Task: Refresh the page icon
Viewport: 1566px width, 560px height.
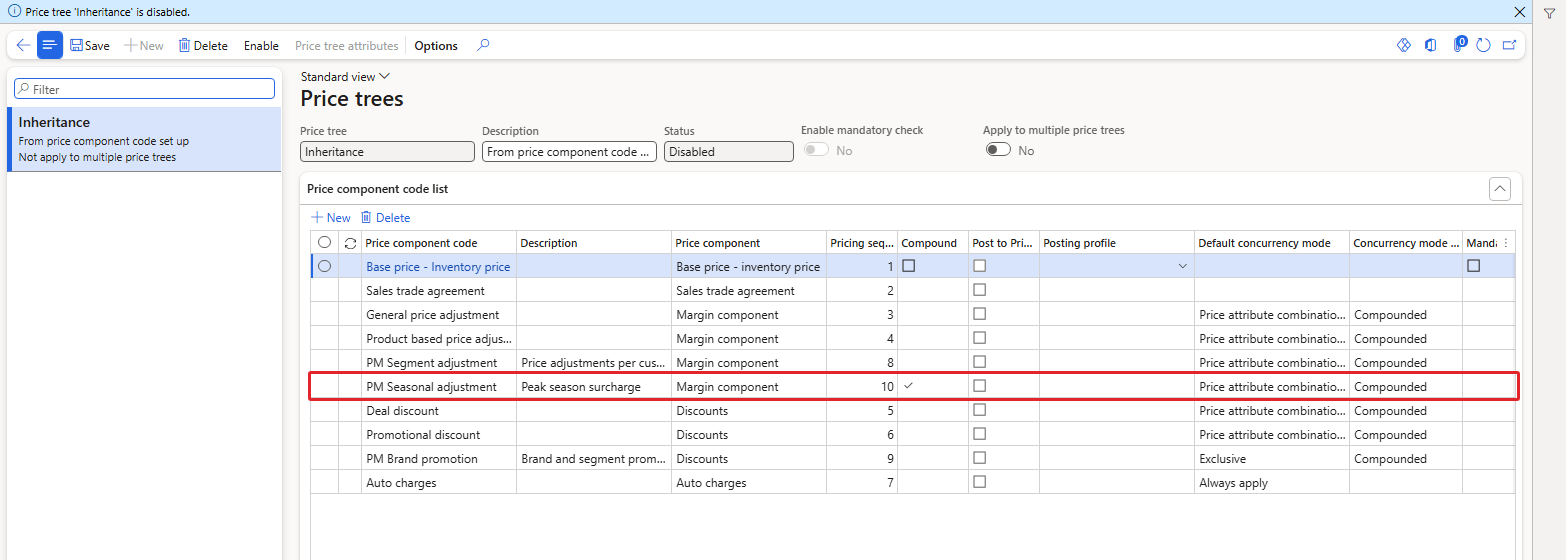Action: tap(1483, 45)
